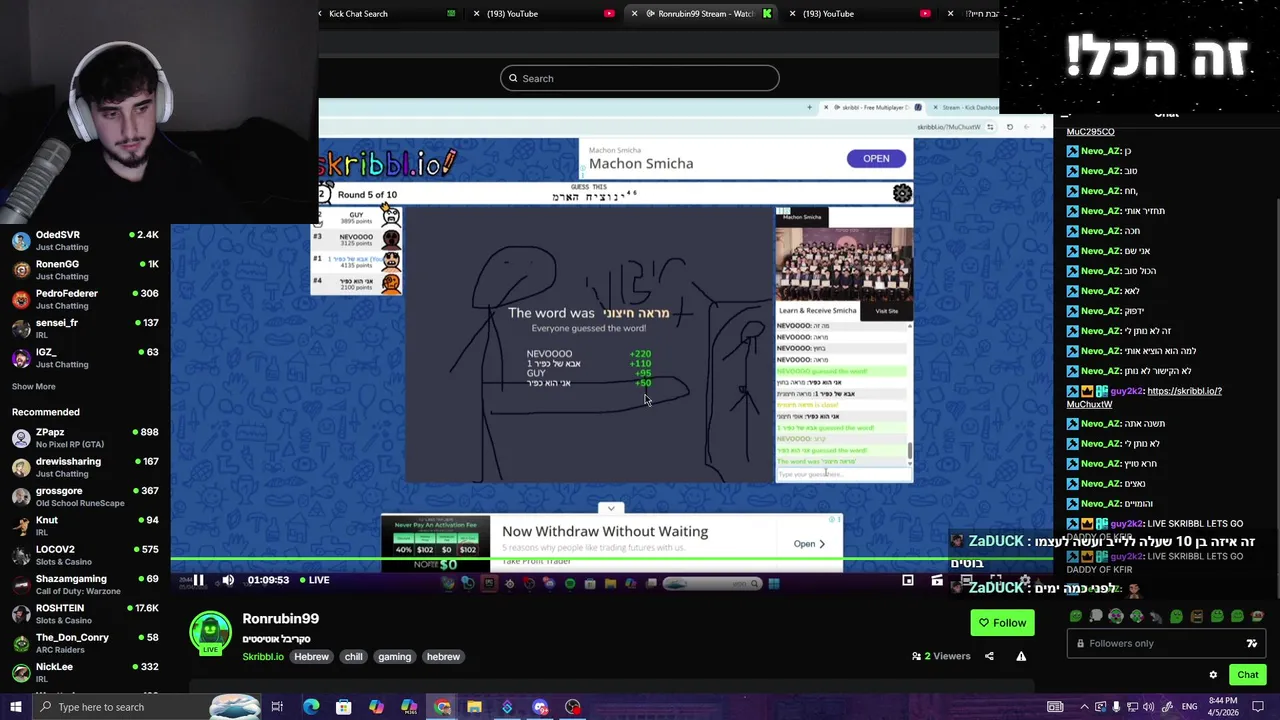
Task: Select the capitalized Hebrew tag
Action: coord(311,657)
